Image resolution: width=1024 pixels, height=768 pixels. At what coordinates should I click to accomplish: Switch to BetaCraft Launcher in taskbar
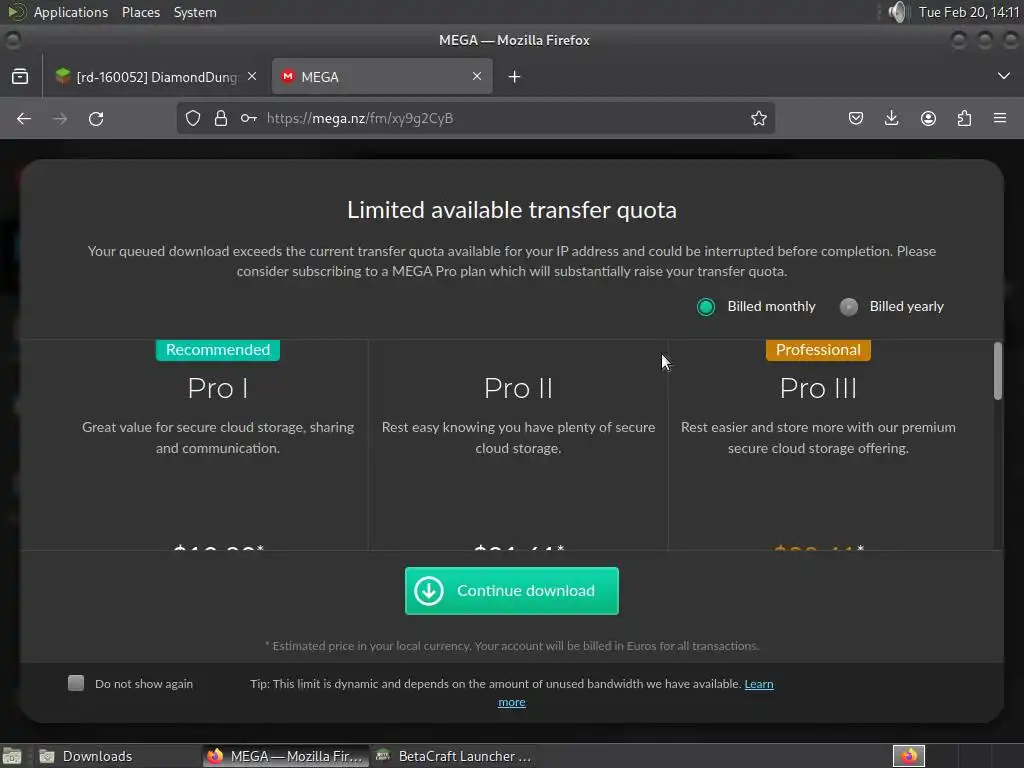456,756
